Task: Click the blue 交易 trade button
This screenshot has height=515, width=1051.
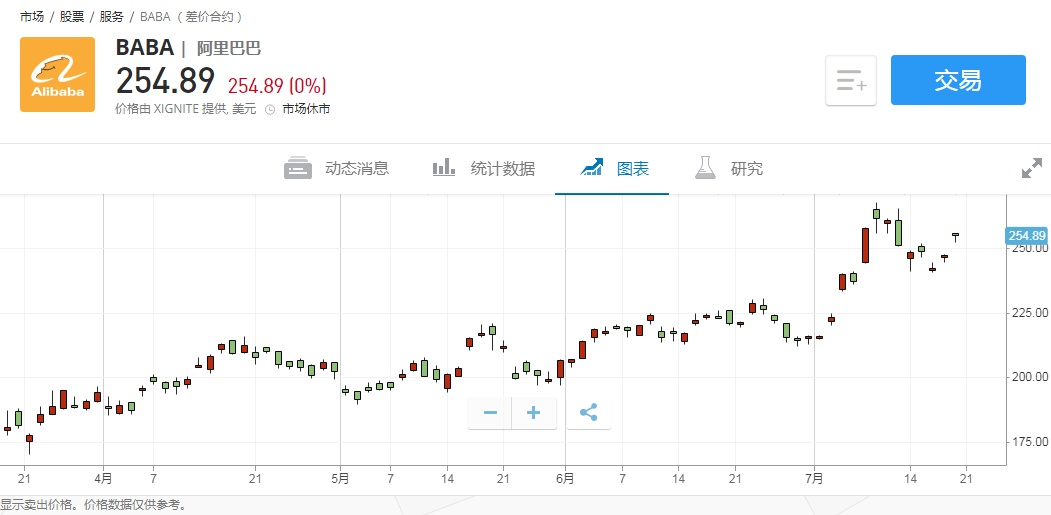Action: click(x=958, y=80)
